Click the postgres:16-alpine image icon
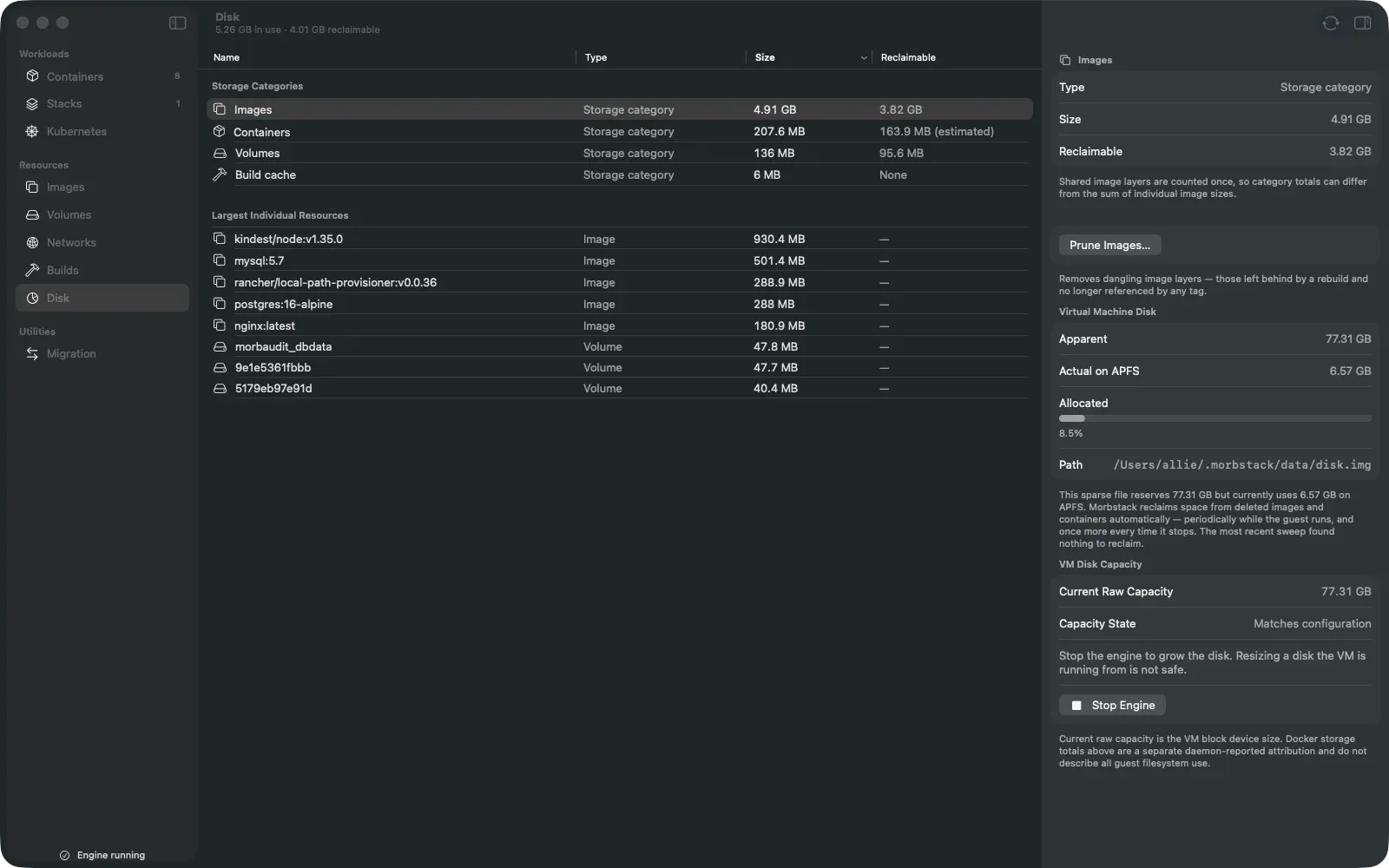1389x868 pixels. pyautogui.click(x=220, y=304)
